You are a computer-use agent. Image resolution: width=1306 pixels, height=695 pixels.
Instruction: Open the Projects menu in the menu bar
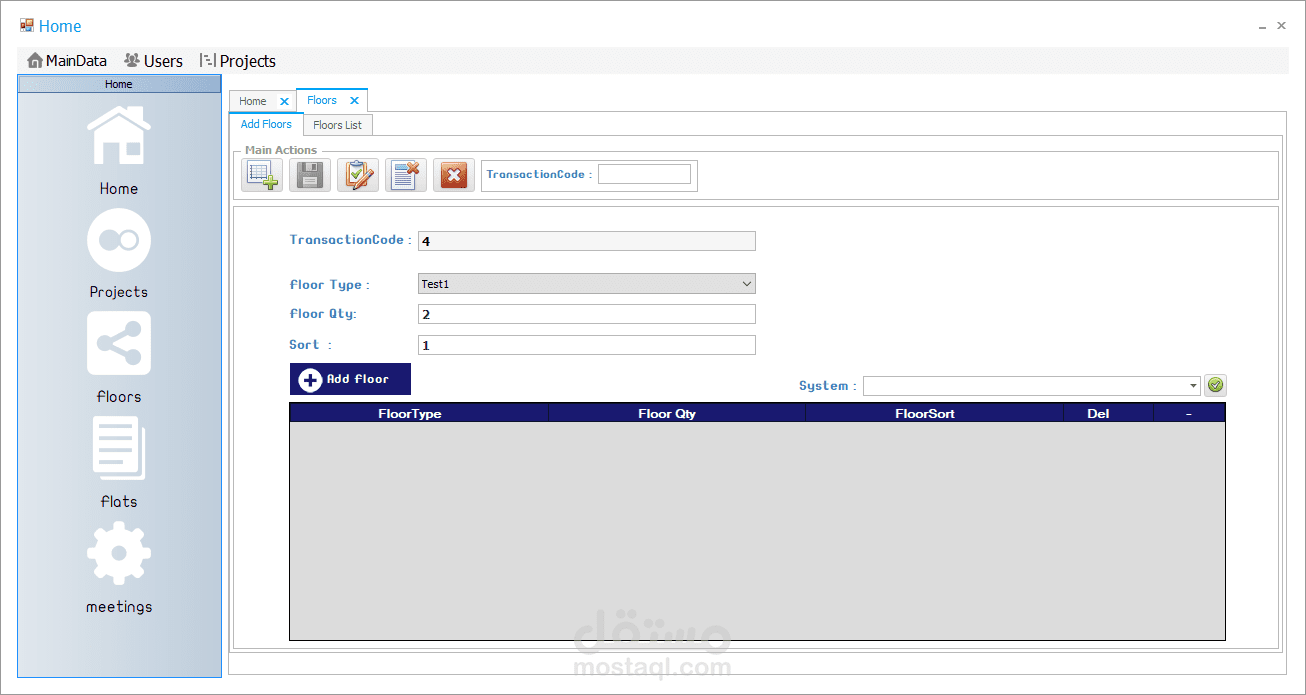(238, 61)
